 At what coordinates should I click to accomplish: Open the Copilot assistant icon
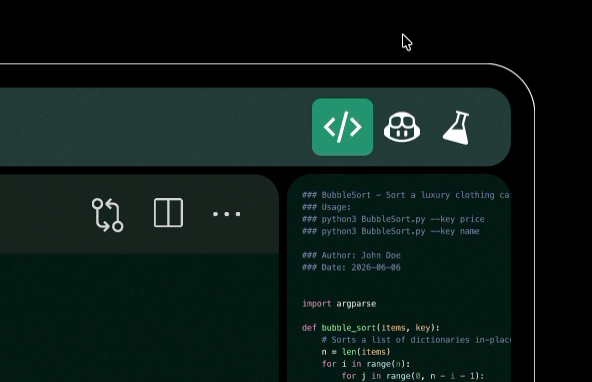(x=402, y=127)
